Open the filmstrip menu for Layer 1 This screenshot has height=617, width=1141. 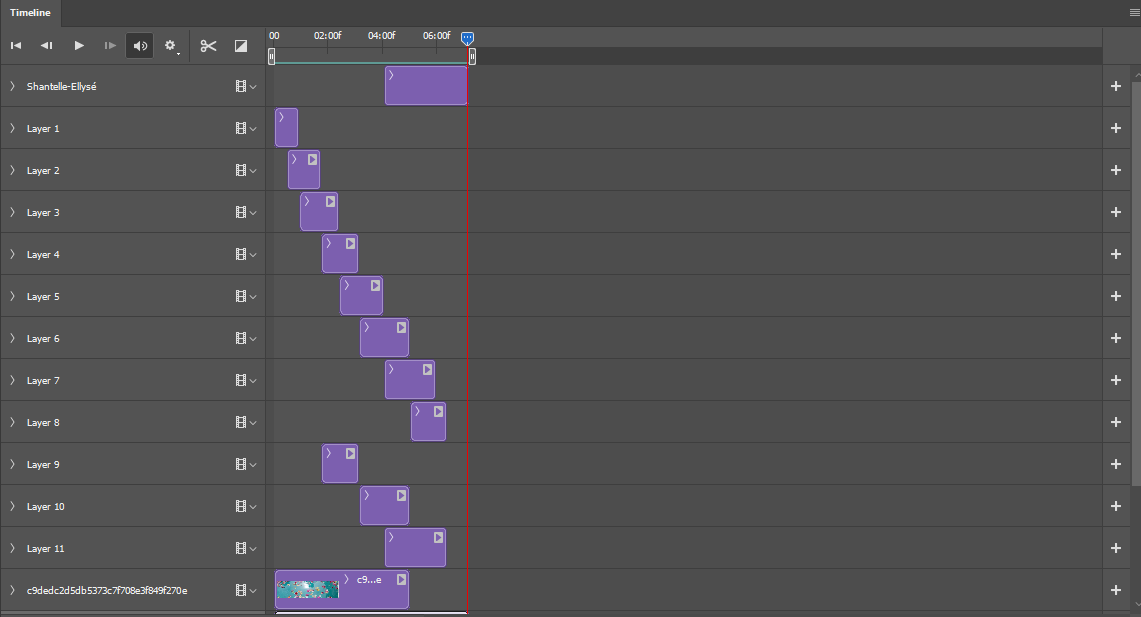(245, 129)
